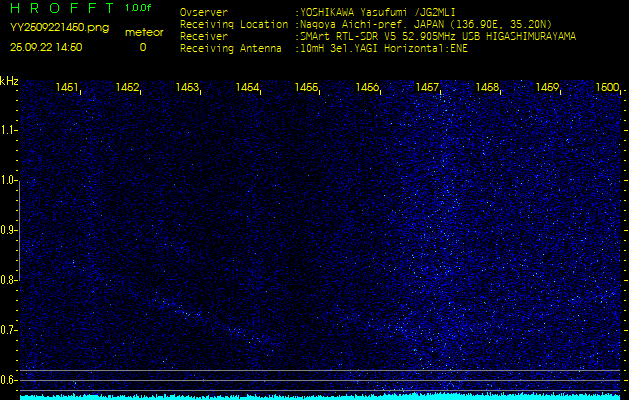The height and width of the screenshot is (400, 629).
Task: Click the Receiving Antenna field label
Action: tap(231, 49)
